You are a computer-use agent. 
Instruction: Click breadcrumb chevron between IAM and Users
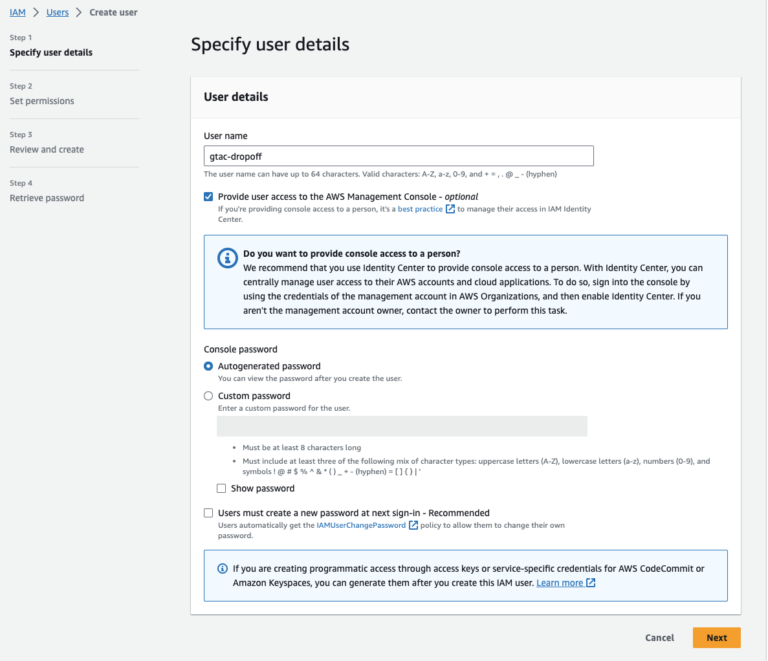pyautogui.click(x=36, y=12)
